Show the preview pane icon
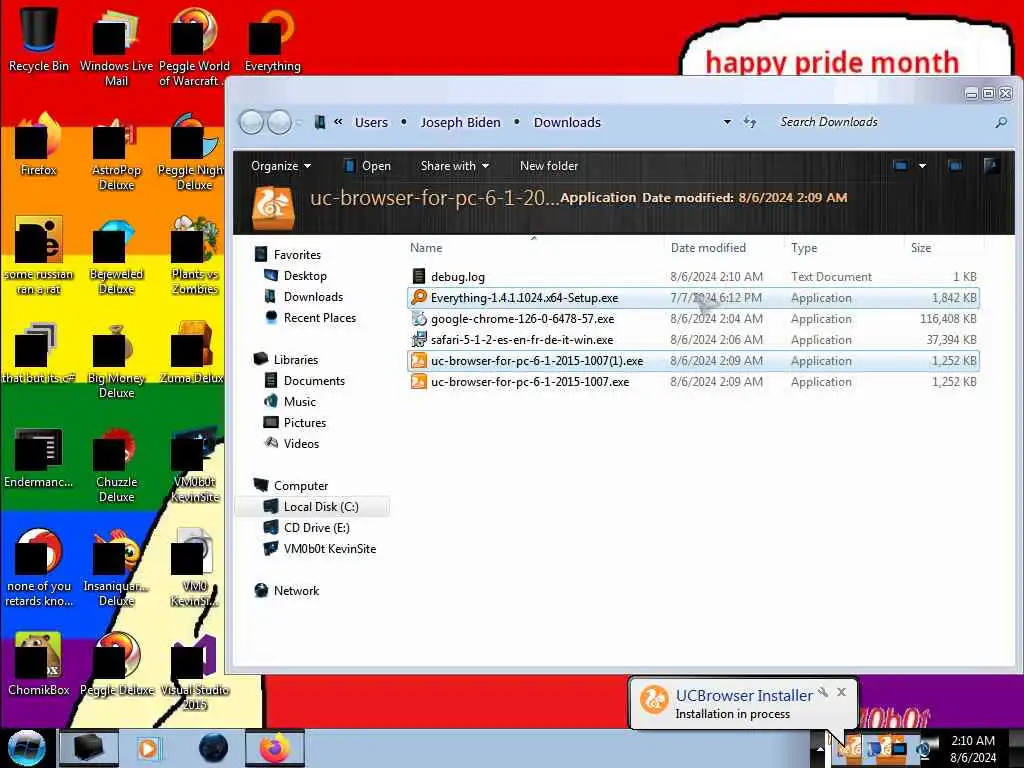1024x768 pixels. point(955,166)
